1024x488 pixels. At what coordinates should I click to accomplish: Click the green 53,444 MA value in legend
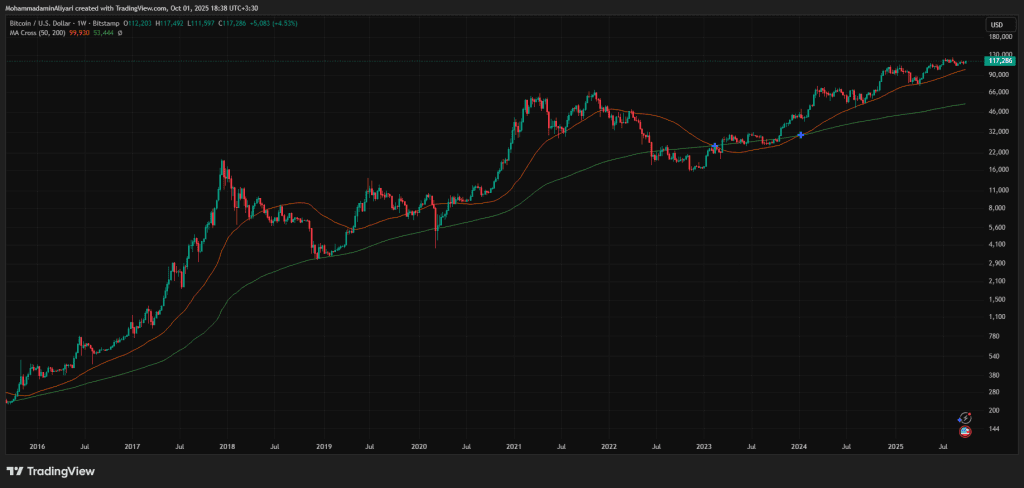101,33
